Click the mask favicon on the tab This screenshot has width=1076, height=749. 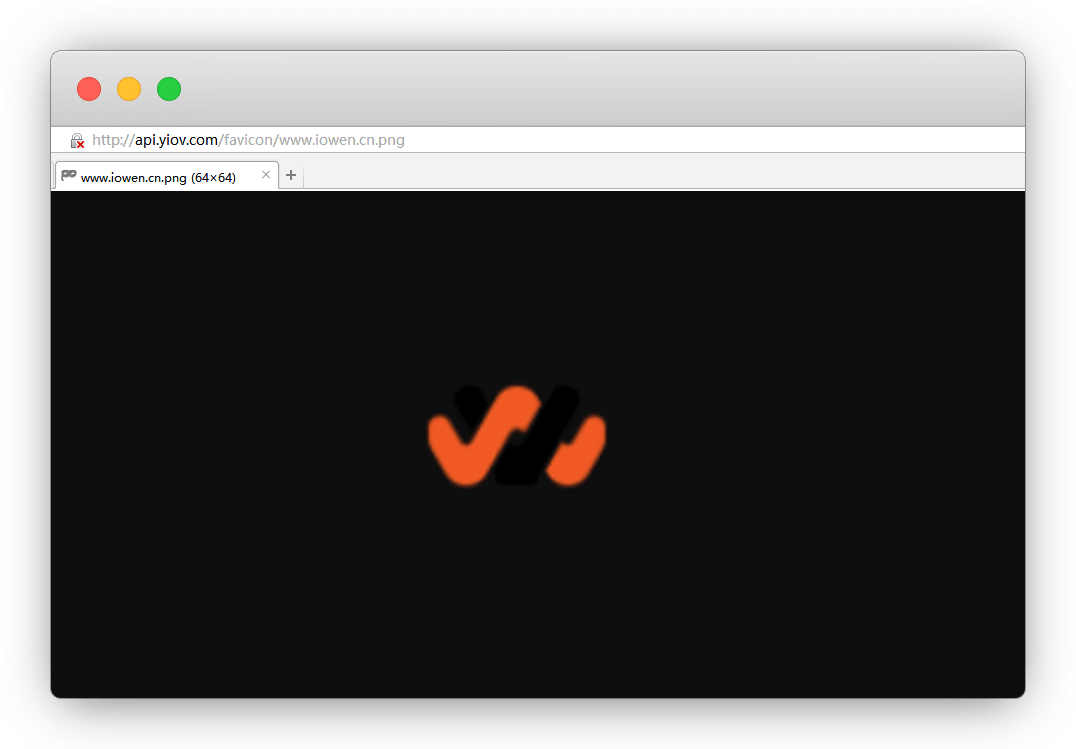[x=69, y=176]
